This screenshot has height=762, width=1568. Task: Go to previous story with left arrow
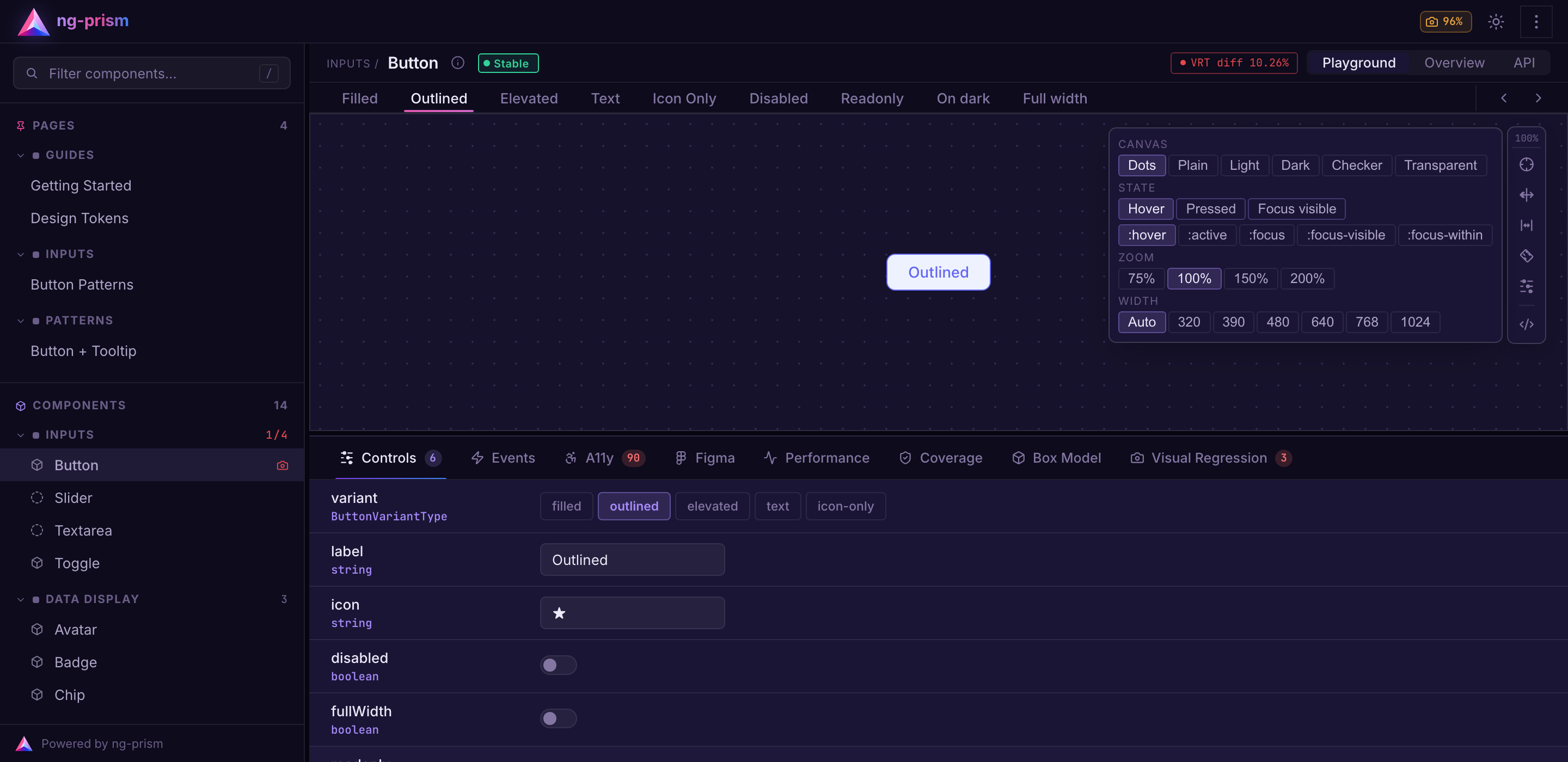pyautogui.click(x=1503, y=98)
